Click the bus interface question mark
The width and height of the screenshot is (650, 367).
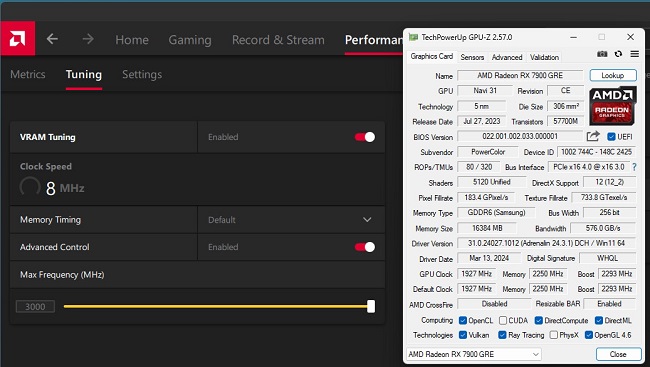tap(634, 167)
